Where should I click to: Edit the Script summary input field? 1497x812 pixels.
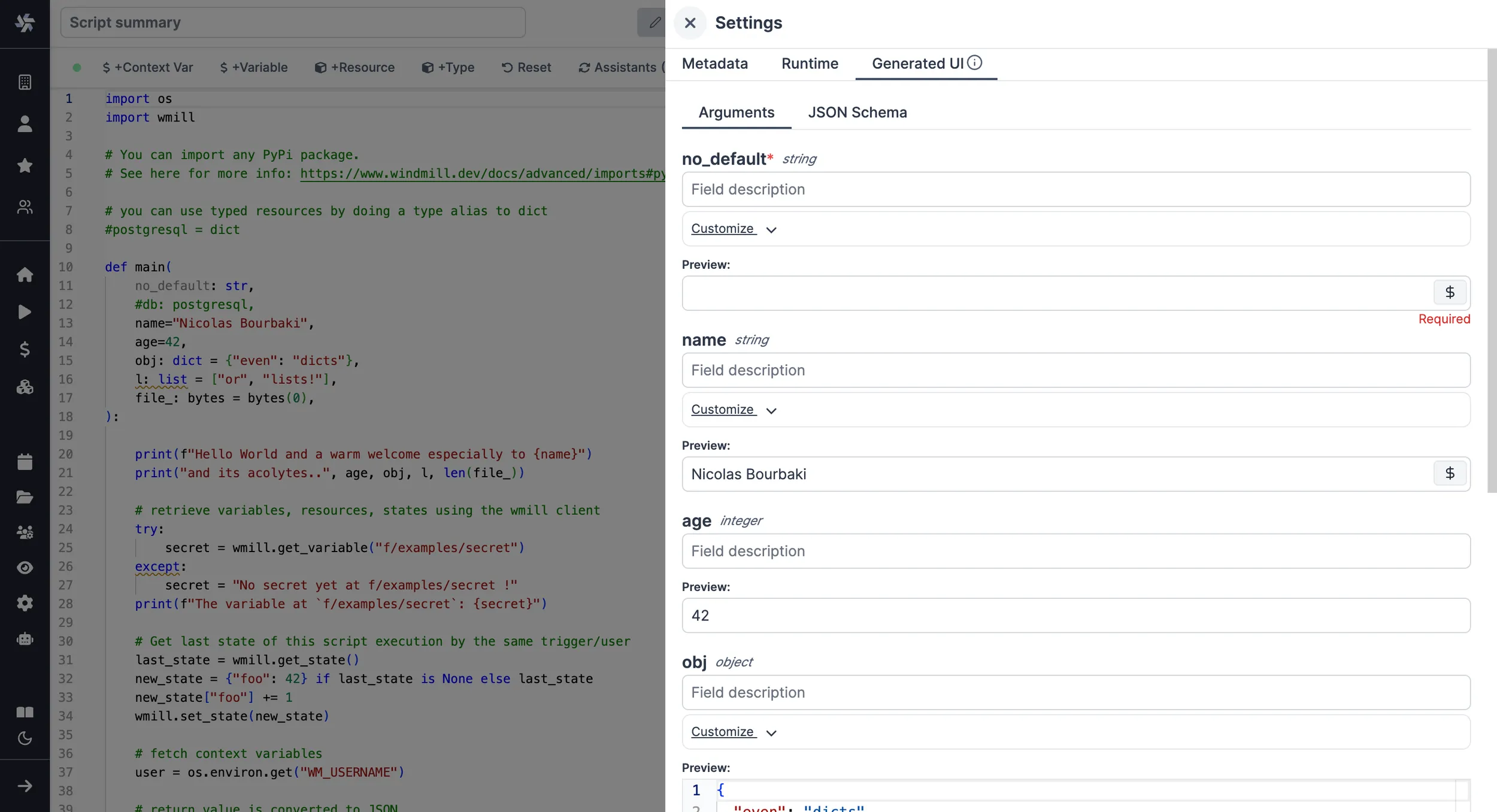[292, 22]
